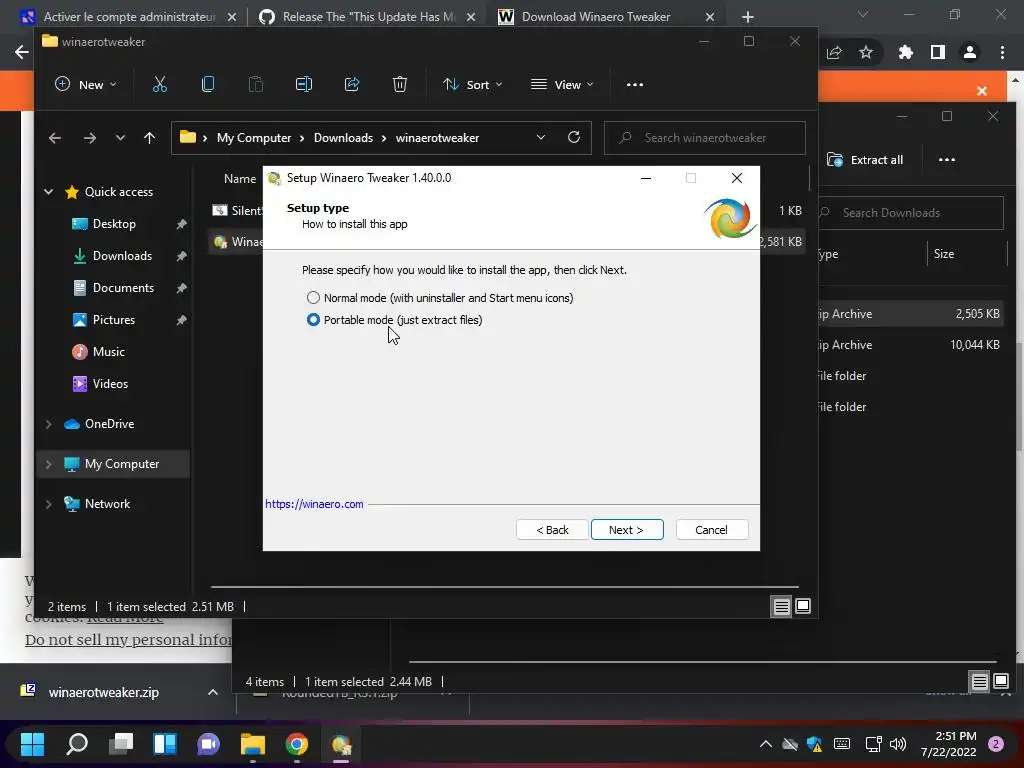Viewport: 1024px width, 768px height.
Task: Open Chrome three-dot menu
Action: click(x=1002, y=52)
